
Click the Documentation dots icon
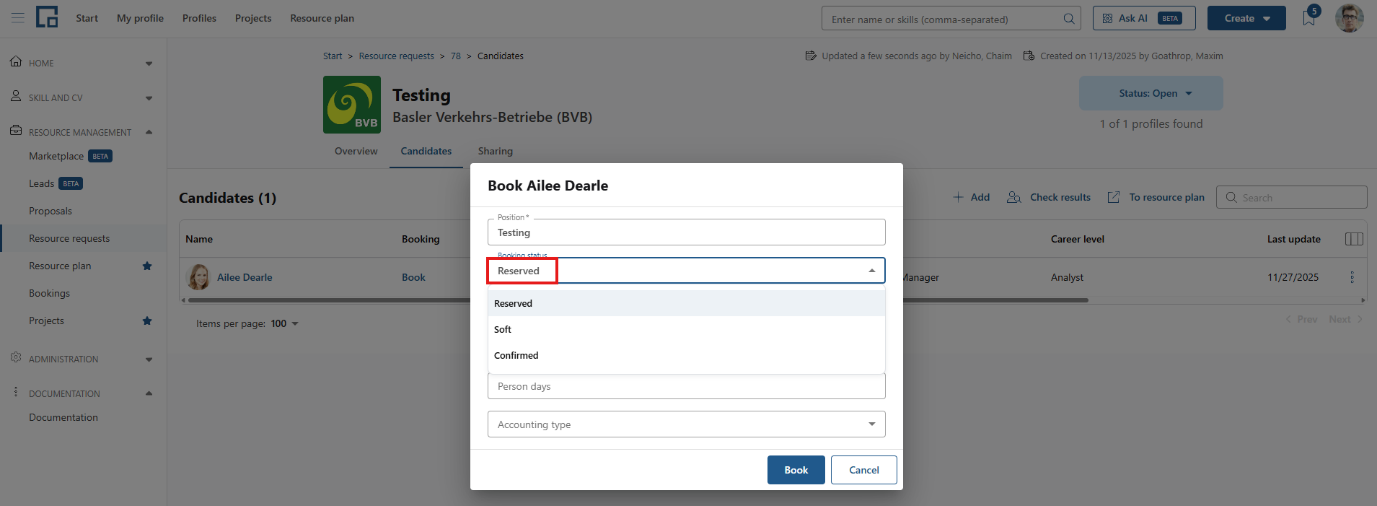point(16,393)
